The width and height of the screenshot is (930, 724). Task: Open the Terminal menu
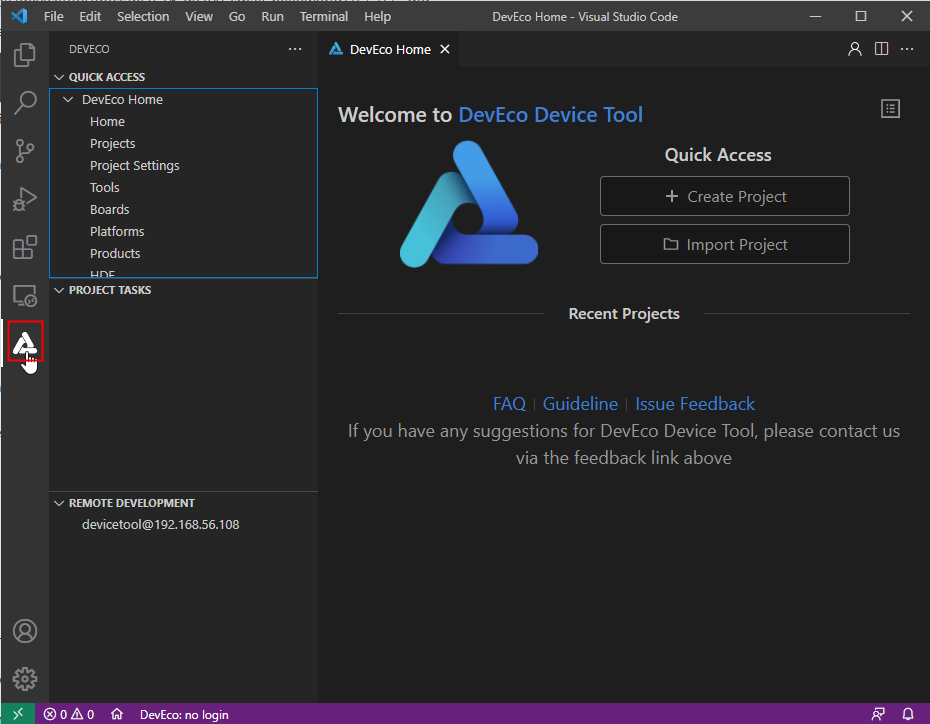click(323, 17)
